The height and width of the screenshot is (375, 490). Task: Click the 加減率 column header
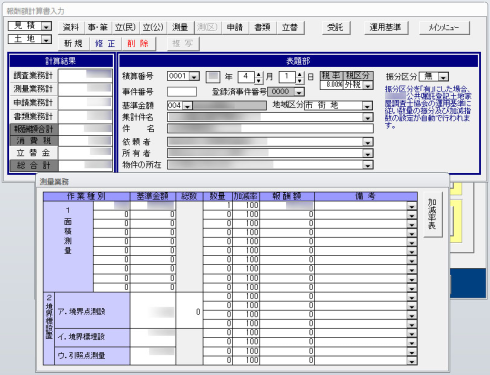pos(246,196)
